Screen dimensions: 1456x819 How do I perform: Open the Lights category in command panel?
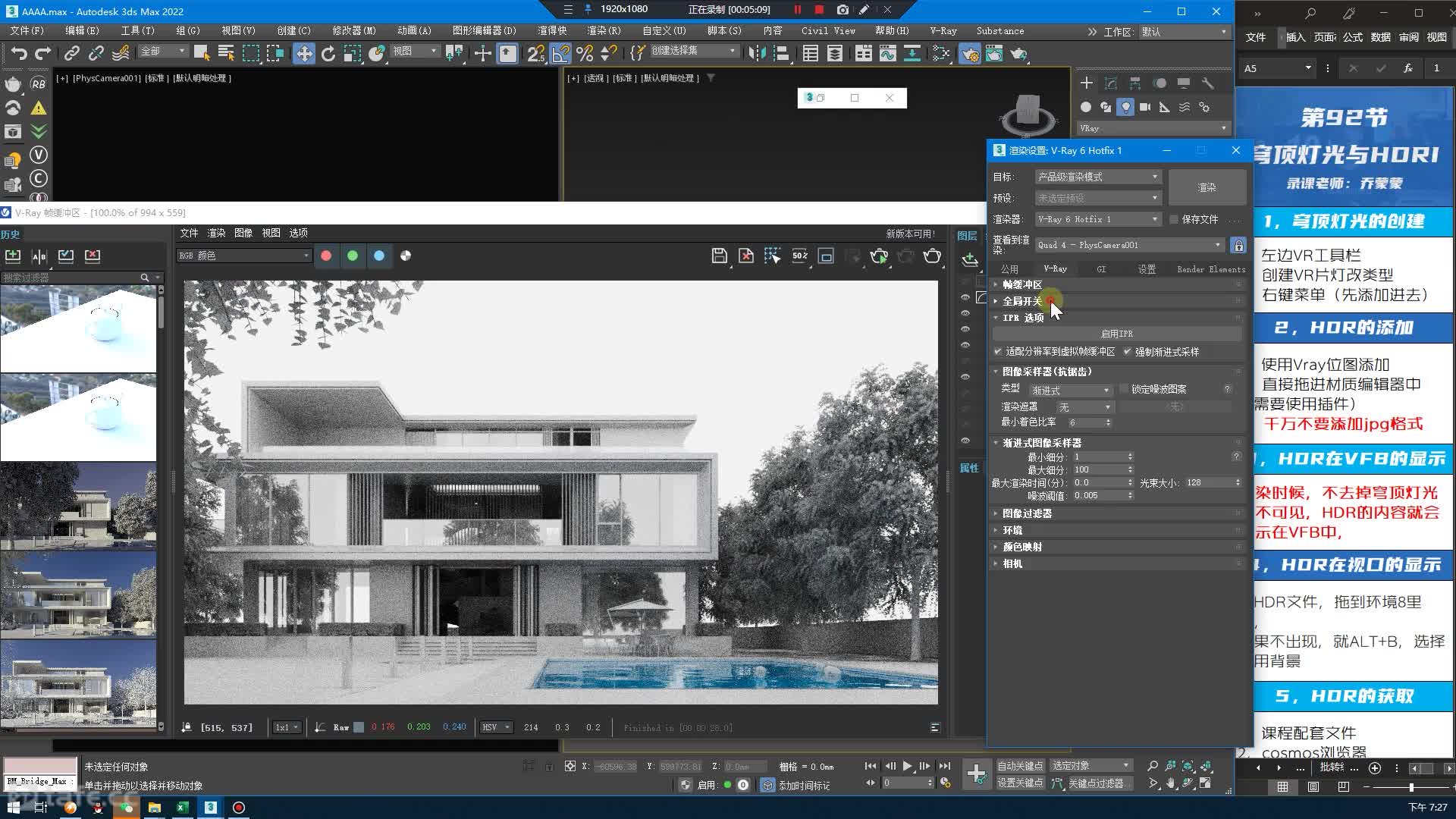tap(1125, 107)
